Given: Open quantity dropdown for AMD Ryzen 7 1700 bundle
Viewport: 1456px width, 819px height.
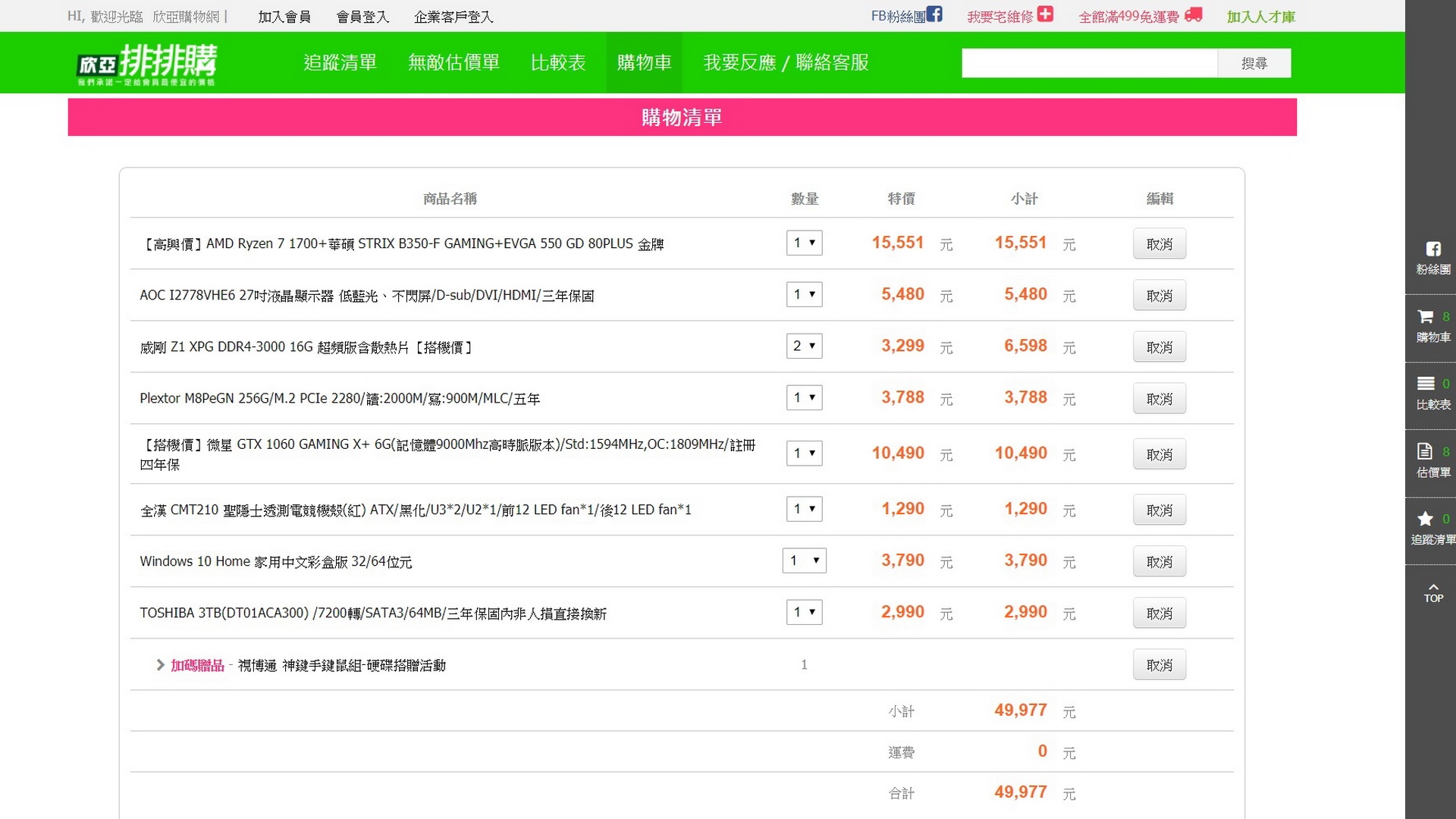Looking at the screenshot, I should click(x=804, y=243).
